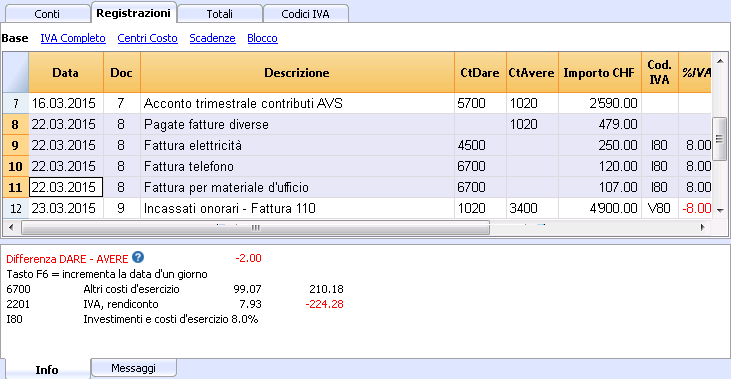Click code I80 in the info panel
Viewport: 731px width, 379px height.
coord(14,319)
